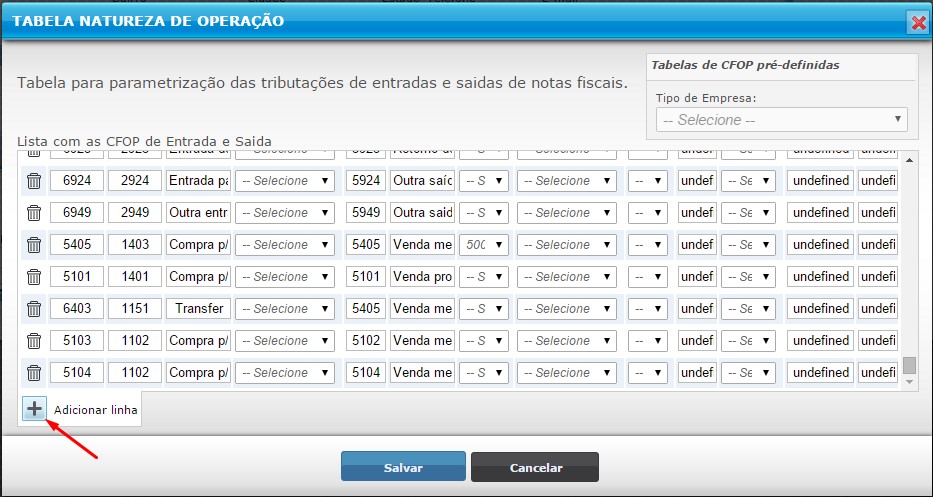Close the Tabela Natureza de Operação dialog
Viewport: 933px width, 497px height.
(919, 23)
